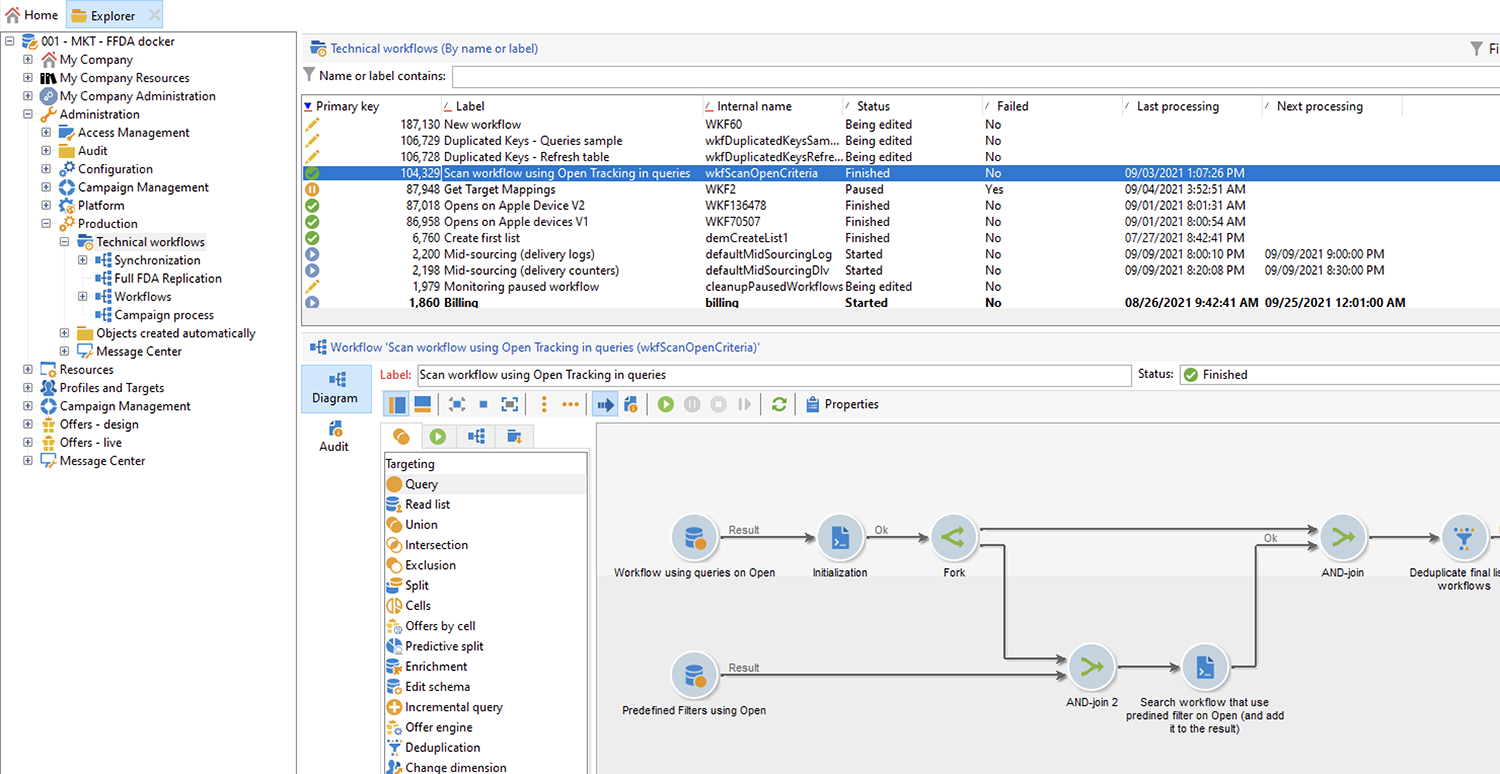Toggle the blue arrow progress display button
Viewport: 1500px width, 774px height.
pos(604,404)
